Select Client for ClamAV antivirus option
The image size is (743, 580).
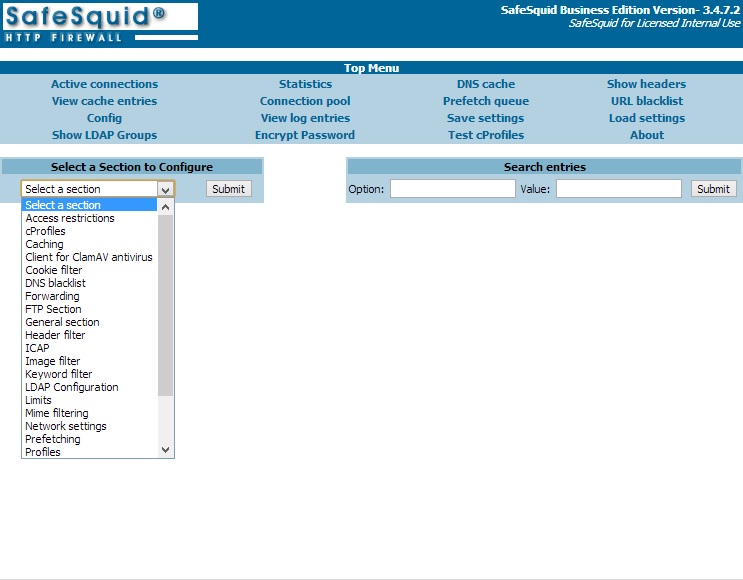coord(89,257)
